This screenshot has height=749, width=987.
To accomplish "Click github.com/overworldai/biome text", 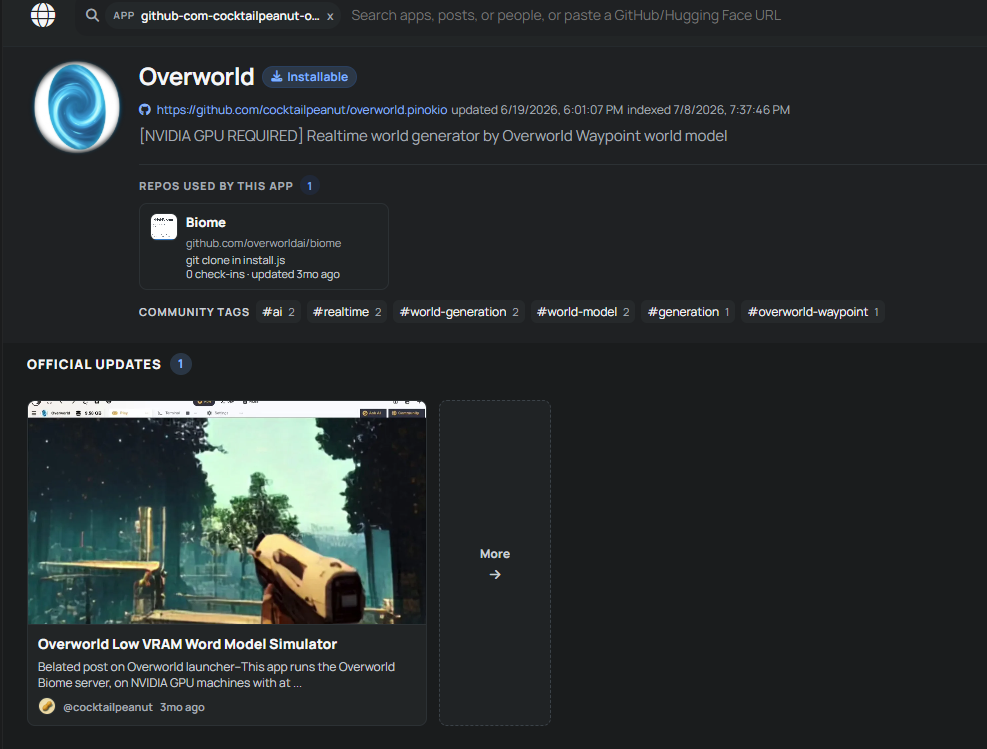I will point(263,243).
